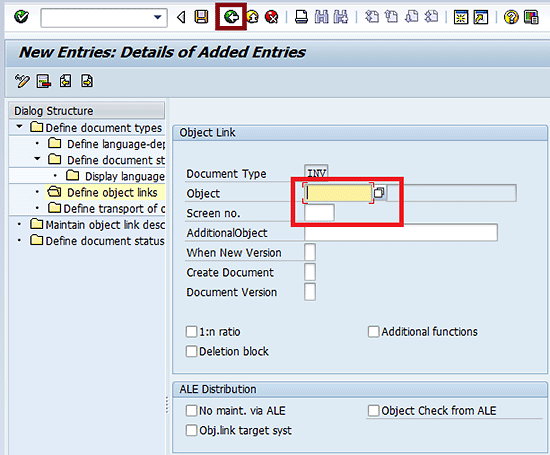Click the Save floppy disk icon
Image resolution: width=550 pixels, height=455 pixels.
click(201, 17)
